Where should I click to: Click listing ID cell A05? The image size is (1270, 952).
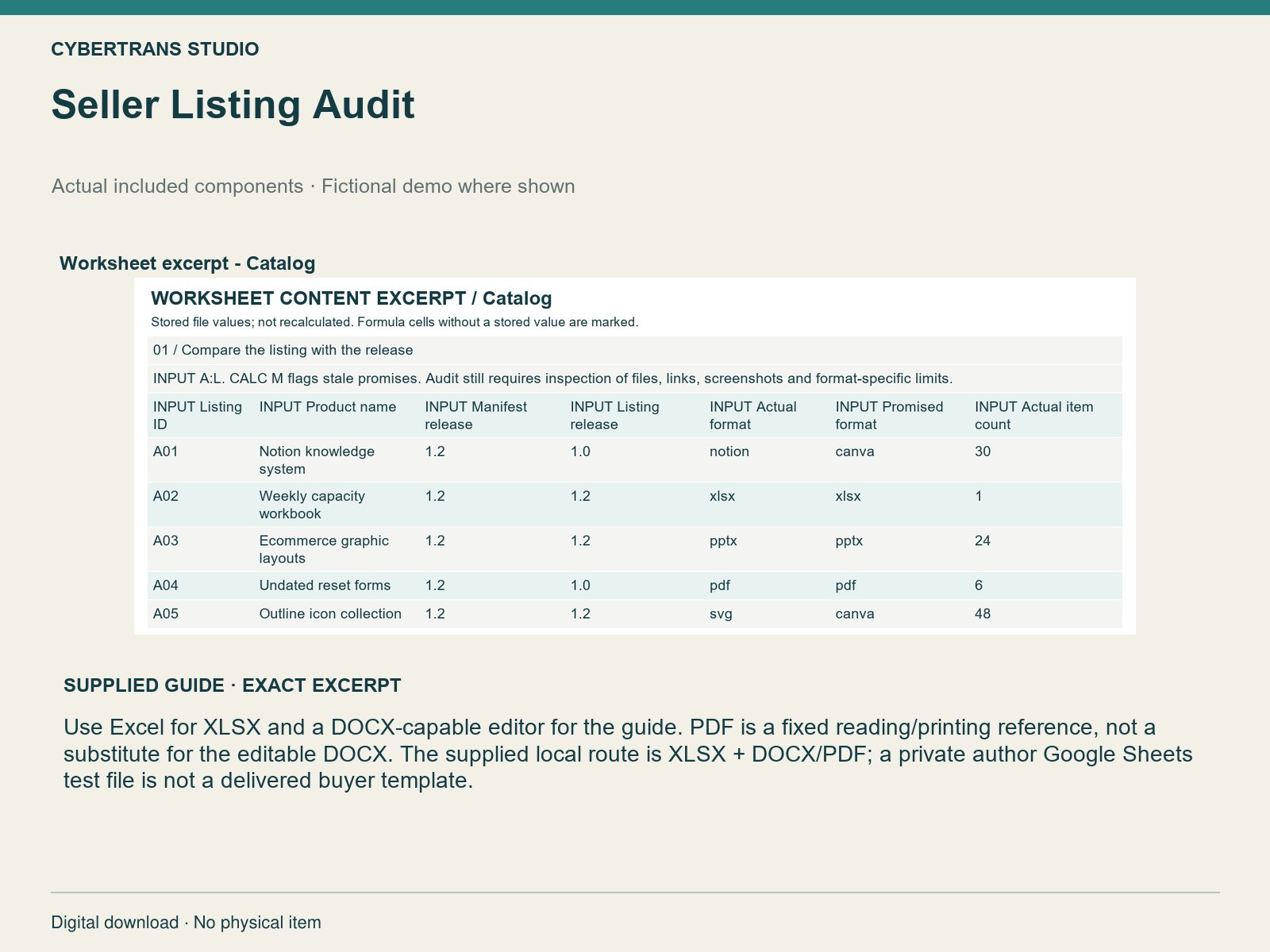tap(166, 613)
